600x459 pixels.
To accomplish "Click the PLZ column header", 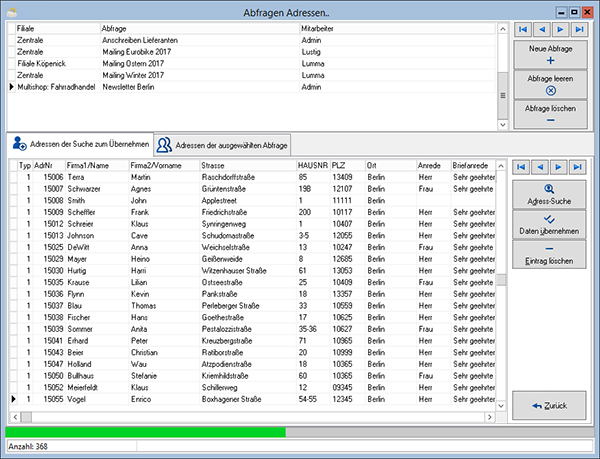I will (x=348, y=166).
